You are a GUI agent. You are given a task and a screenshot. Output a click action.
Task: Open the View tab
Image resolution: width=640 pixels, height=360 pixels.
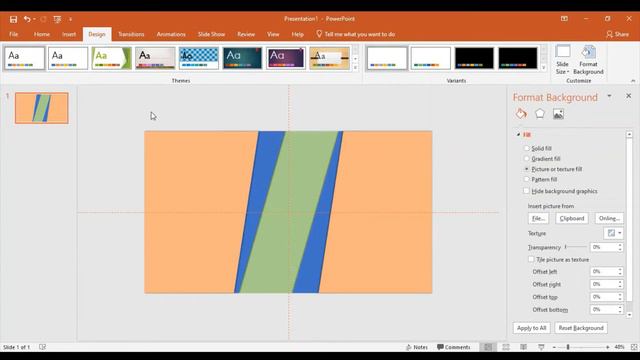[x=273, y=34]
